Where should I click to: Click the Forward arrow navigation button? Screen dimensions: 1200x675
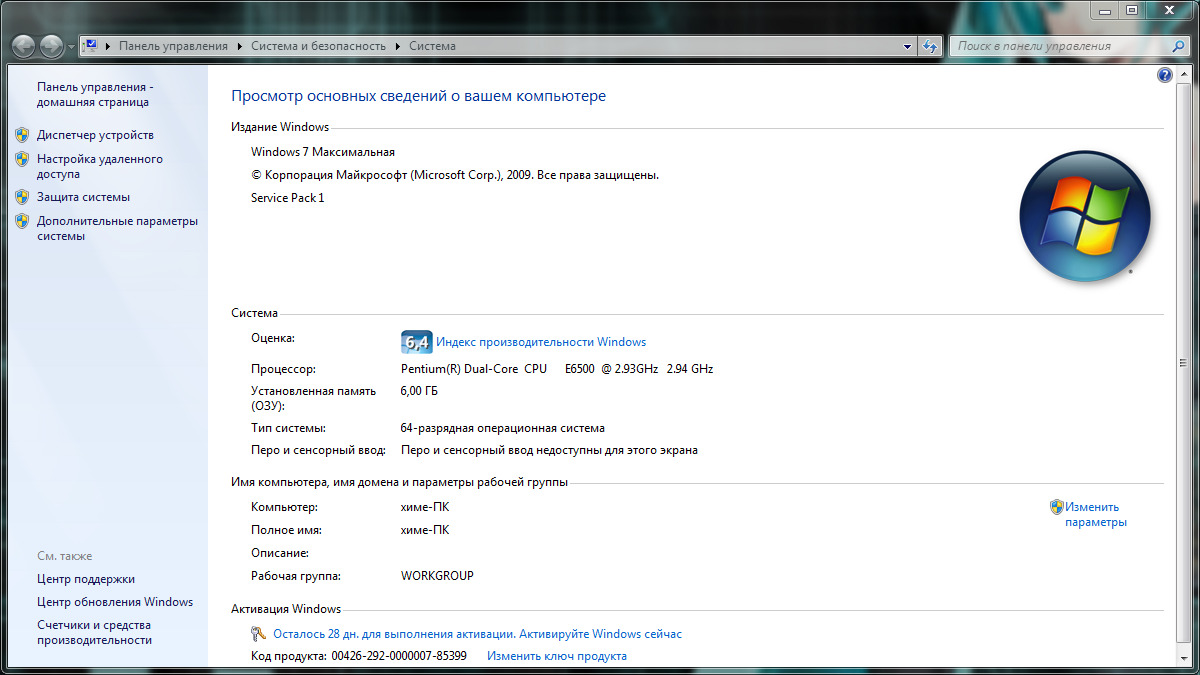(51, 46)
